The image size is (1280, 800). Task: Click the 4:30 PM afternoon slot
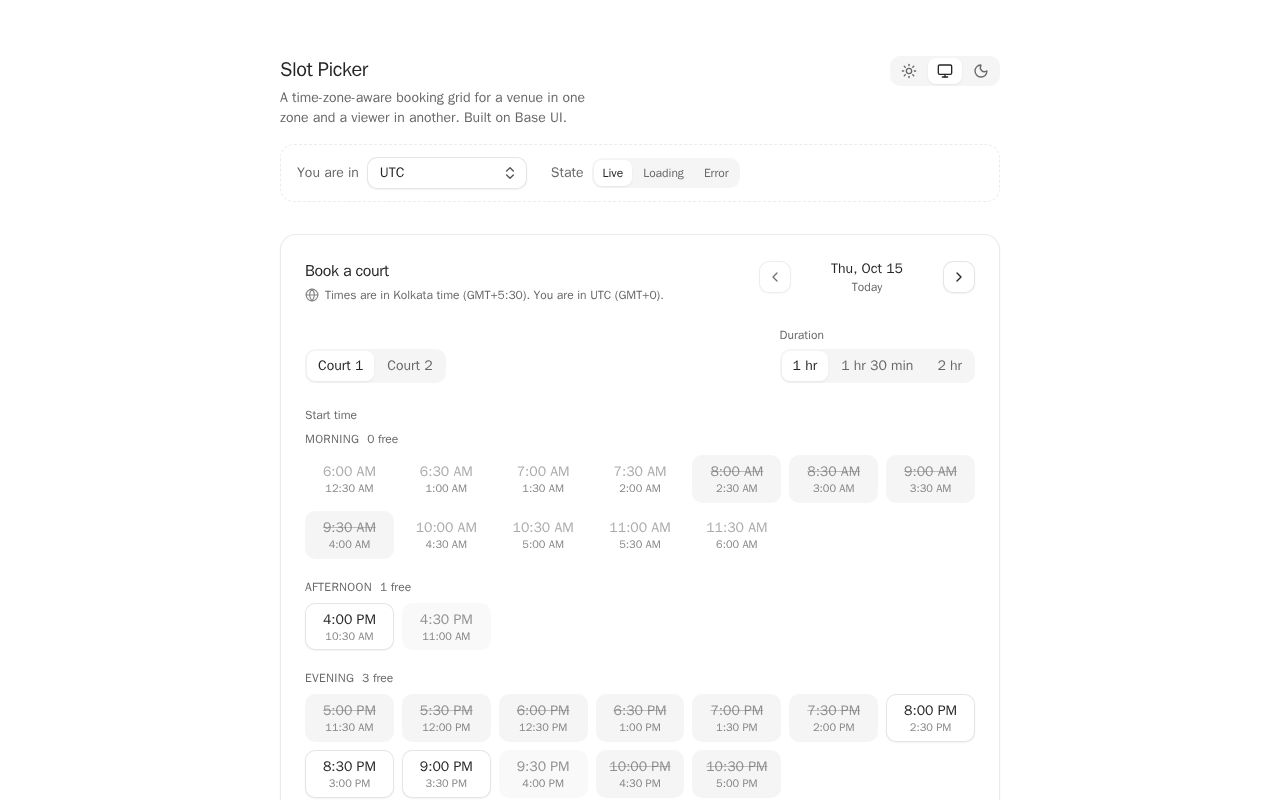pyautogui.click(x=446, y=627)
